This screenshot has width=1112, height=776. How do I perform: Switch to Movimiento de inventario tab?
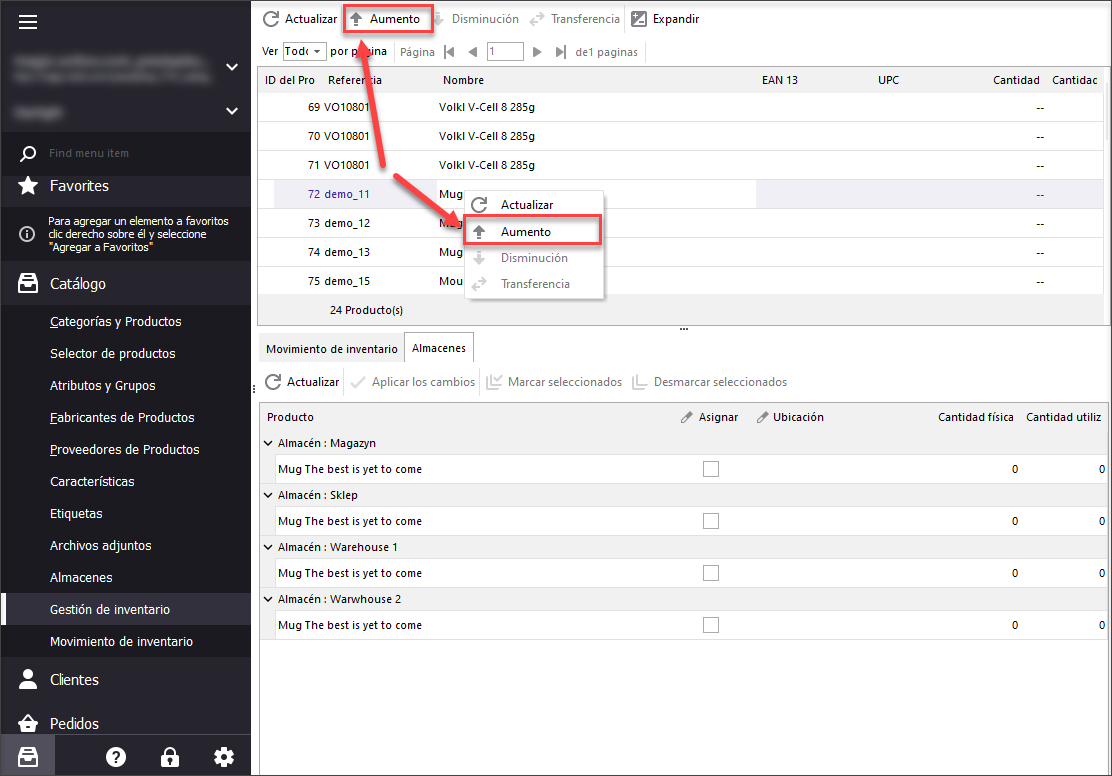(x=331, y=349)
